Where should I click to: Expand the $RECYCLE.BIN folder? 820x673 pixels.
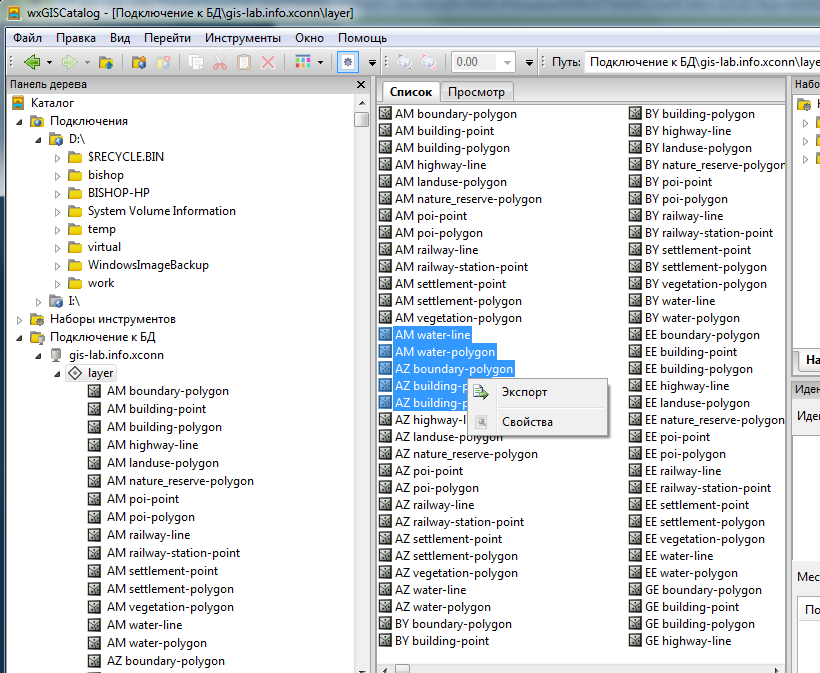tap(58, 158)
